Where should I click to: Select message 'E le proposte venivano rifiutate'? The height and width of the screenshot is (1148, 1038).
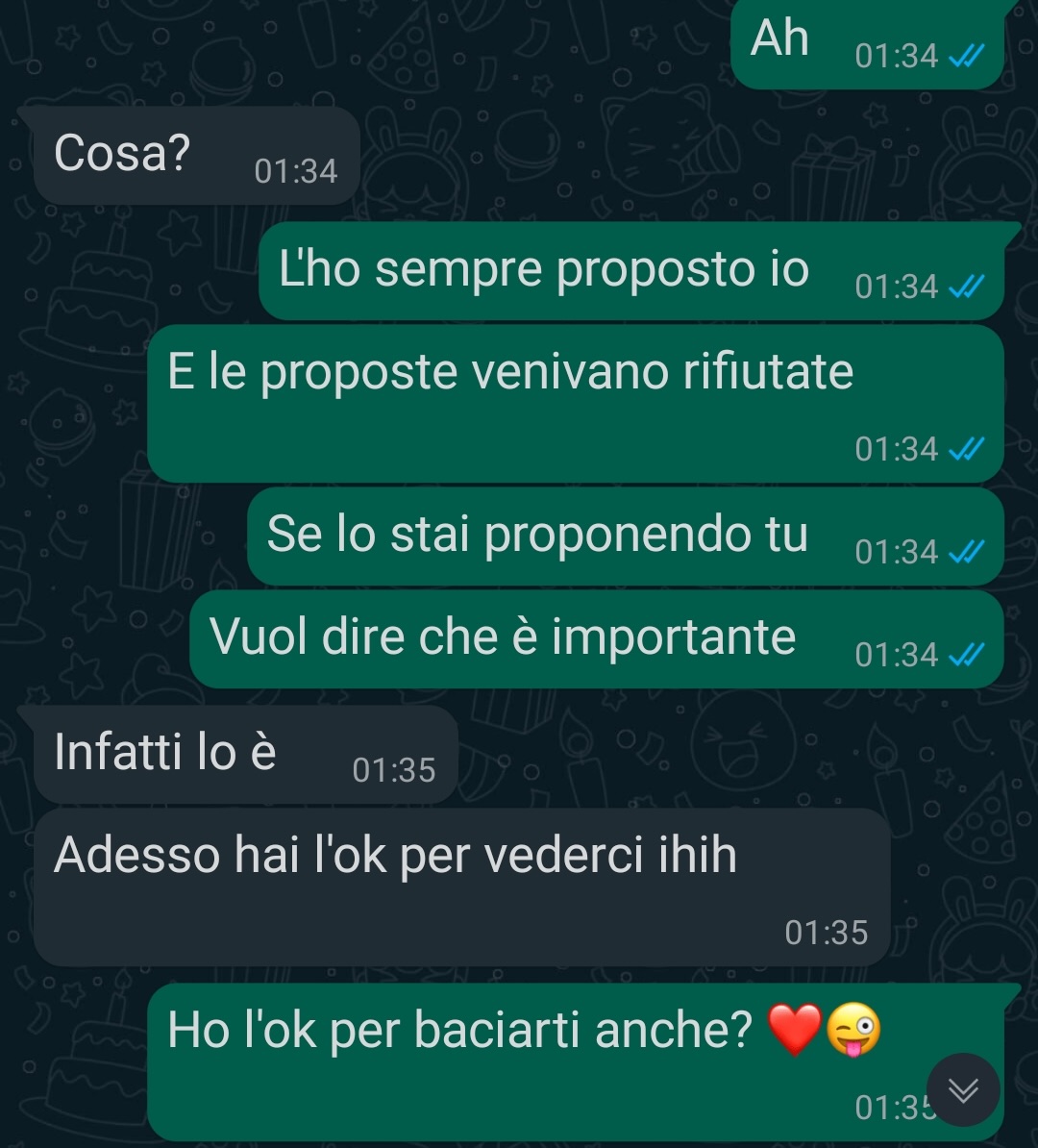[576, 404]
